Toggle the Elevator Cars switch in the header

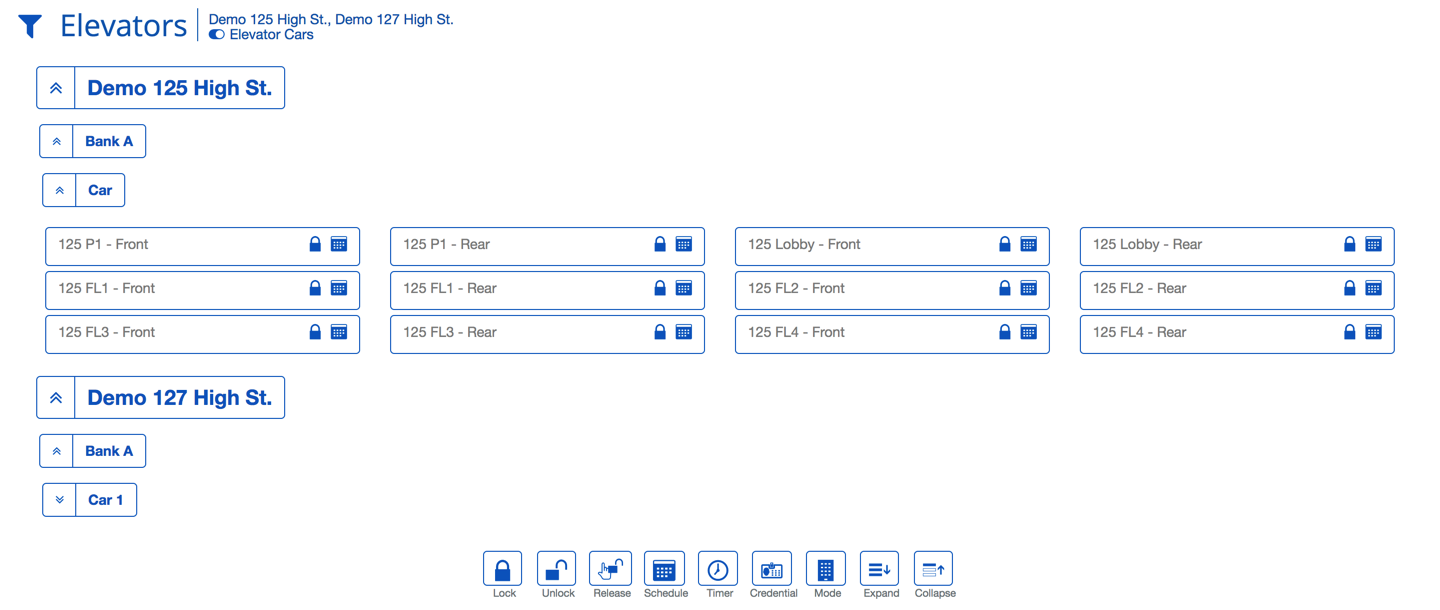click(215, 33)
